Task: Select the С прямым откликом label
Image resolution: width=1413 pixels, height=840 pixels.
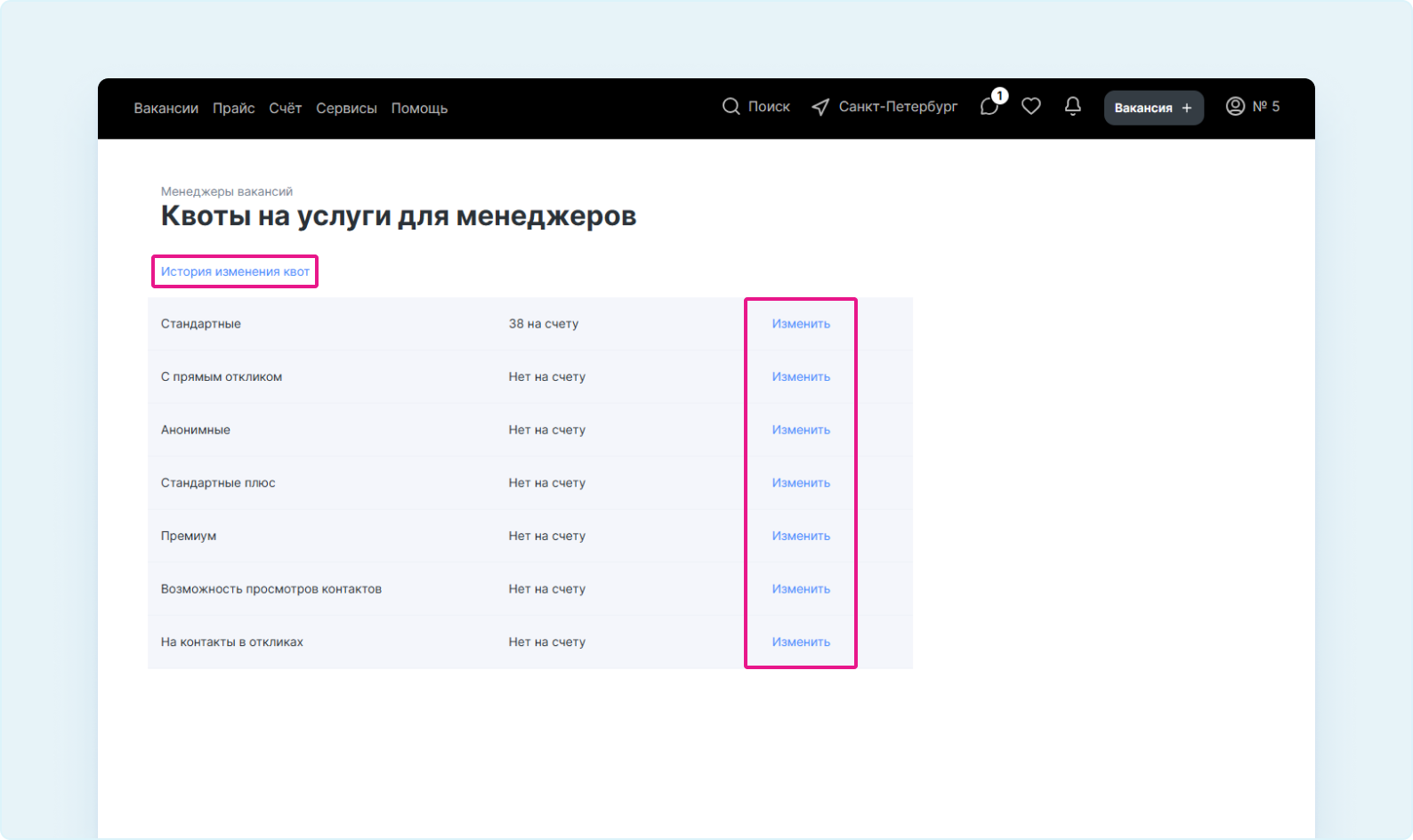Action: pyautogui.click(x=222, y=376)
